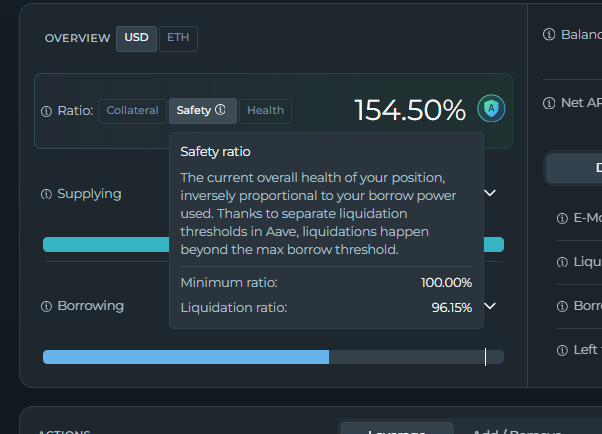The width and height of the screenshot is (602, 434).
Task: Click the 154.50% ratio value
Action: 410,110
